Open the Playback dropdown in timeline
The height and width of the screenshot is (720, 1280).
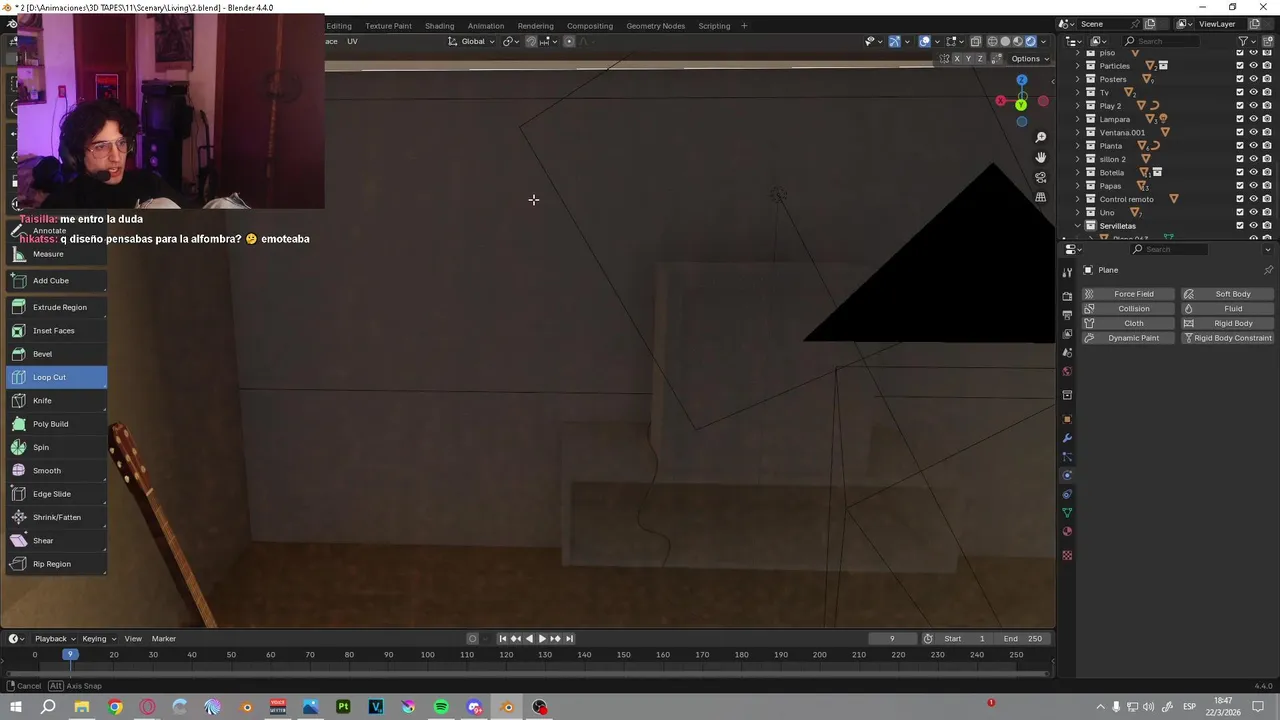click(55, 638)
